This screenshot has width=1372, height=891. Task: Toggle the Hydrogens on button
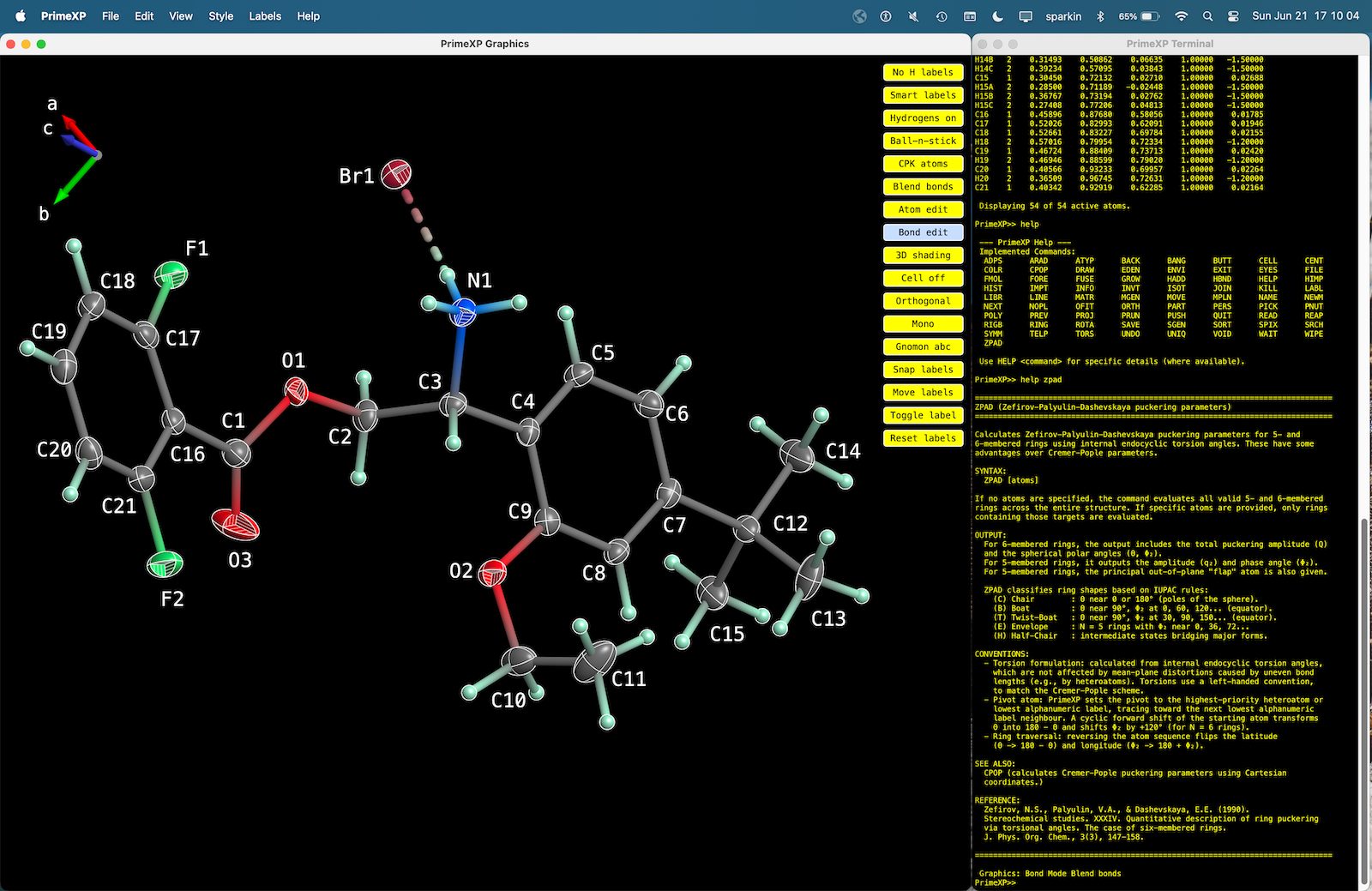[x=923, y=118]
